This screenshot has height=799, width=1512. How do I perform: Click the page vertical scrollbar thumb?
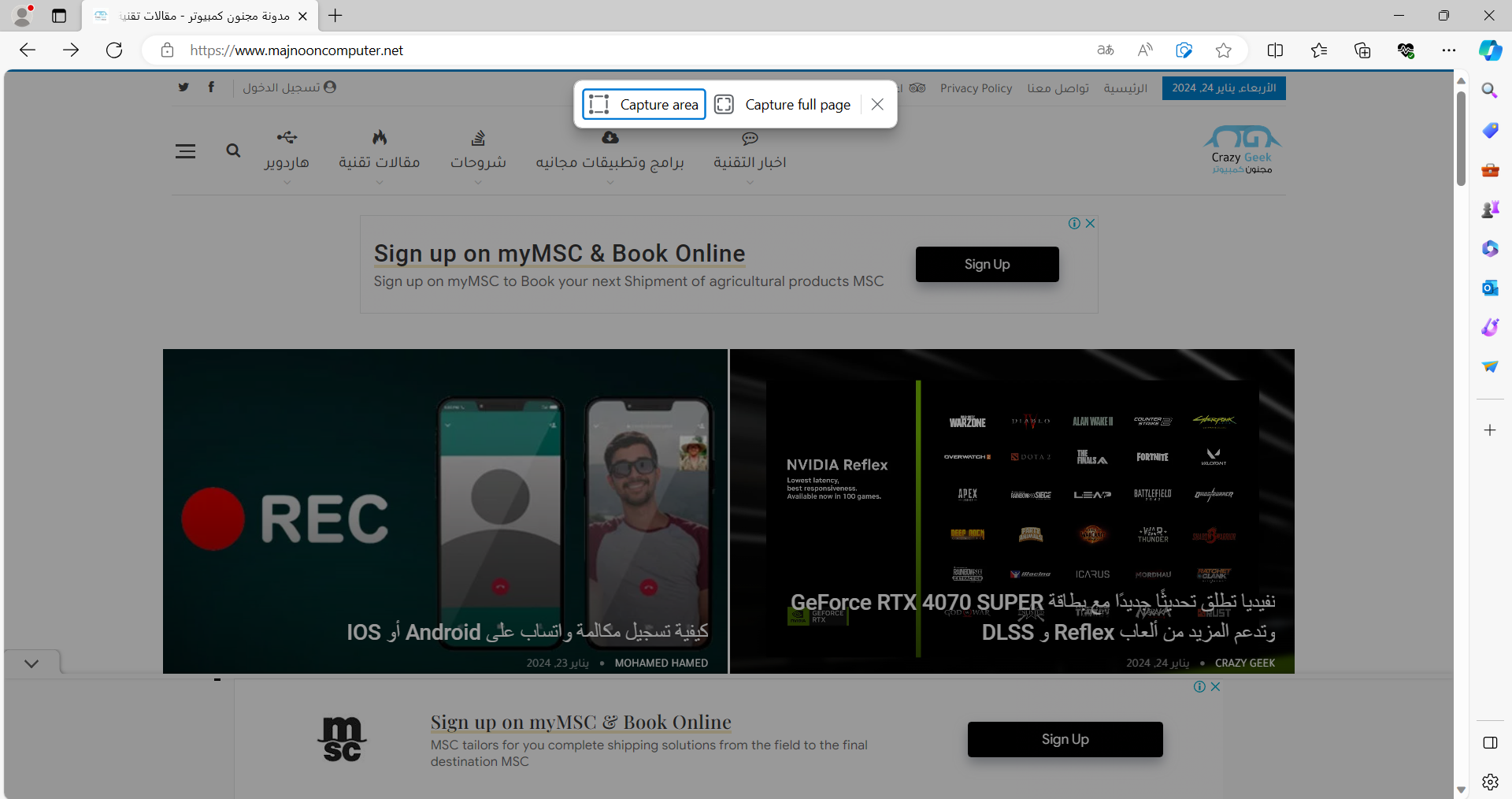tap(1462, 138)
